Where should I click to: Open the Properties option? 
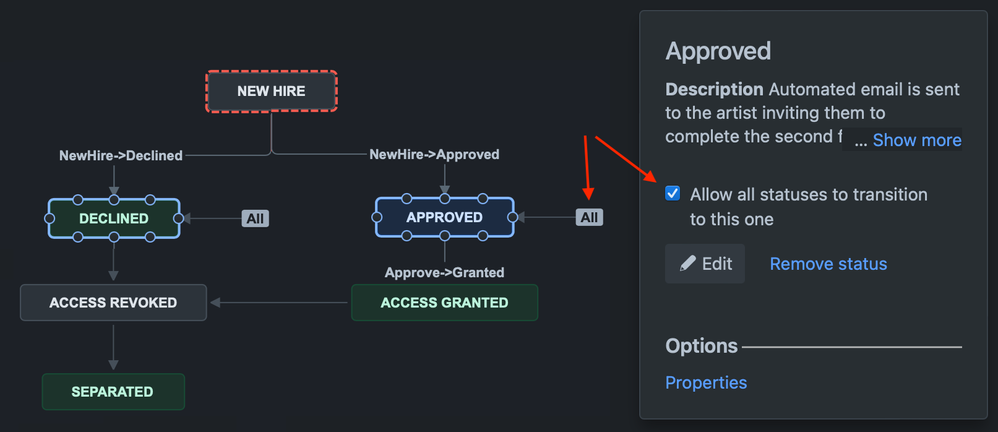tap(706, 382)
